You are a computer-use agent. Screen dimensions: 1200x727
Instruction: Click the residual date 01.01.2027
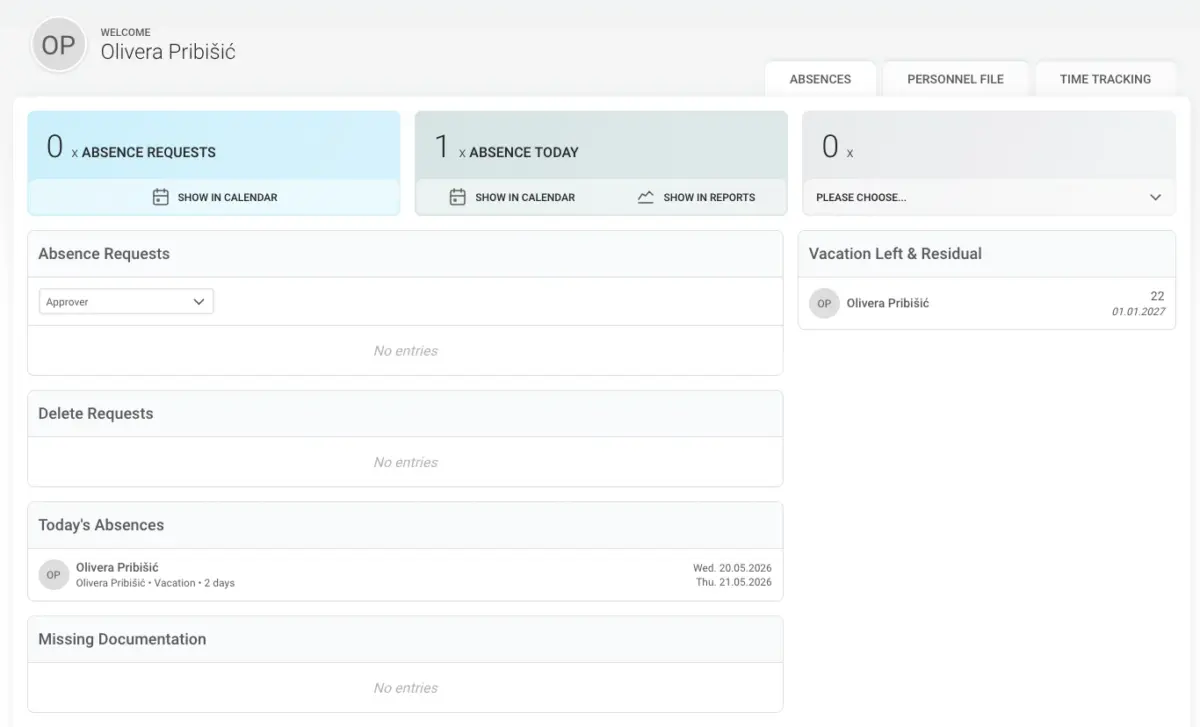(x=1139, y=312)
